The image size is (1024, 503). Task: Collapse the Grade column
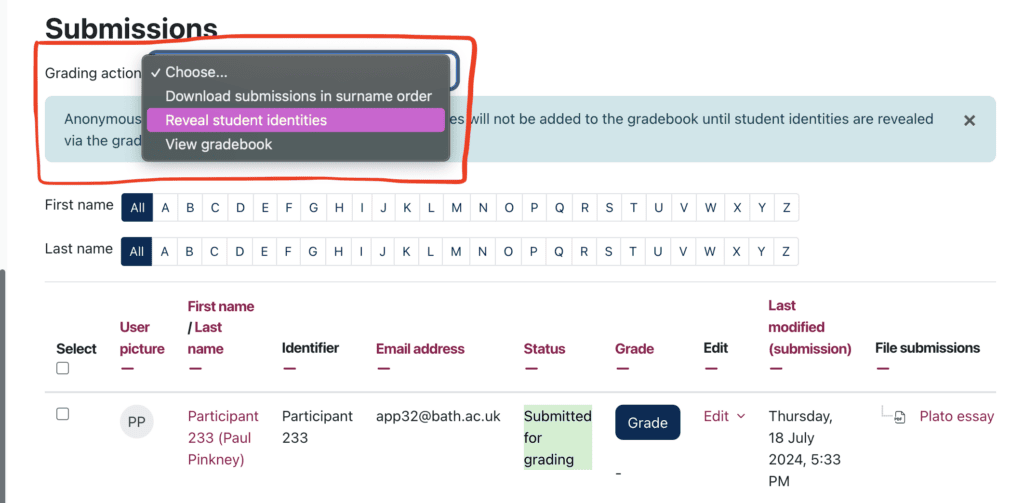click(622, 369)
